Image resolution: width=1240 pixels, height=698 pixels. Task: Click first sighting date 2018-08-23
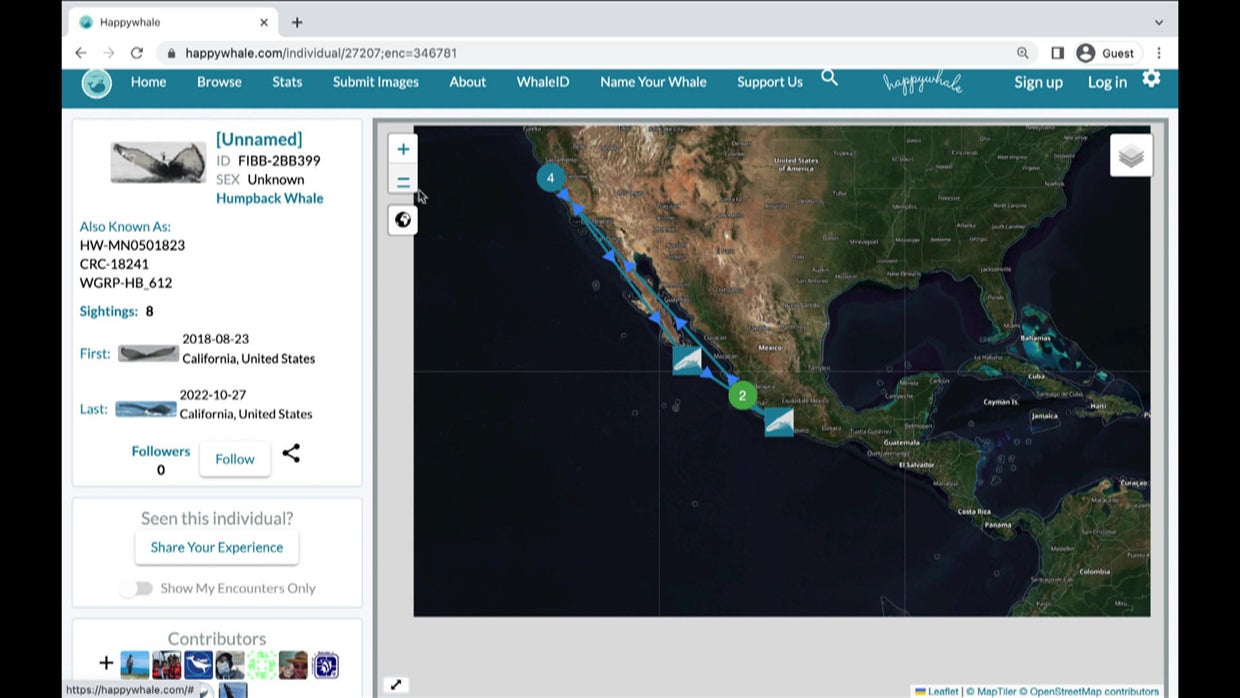(215, 339)
